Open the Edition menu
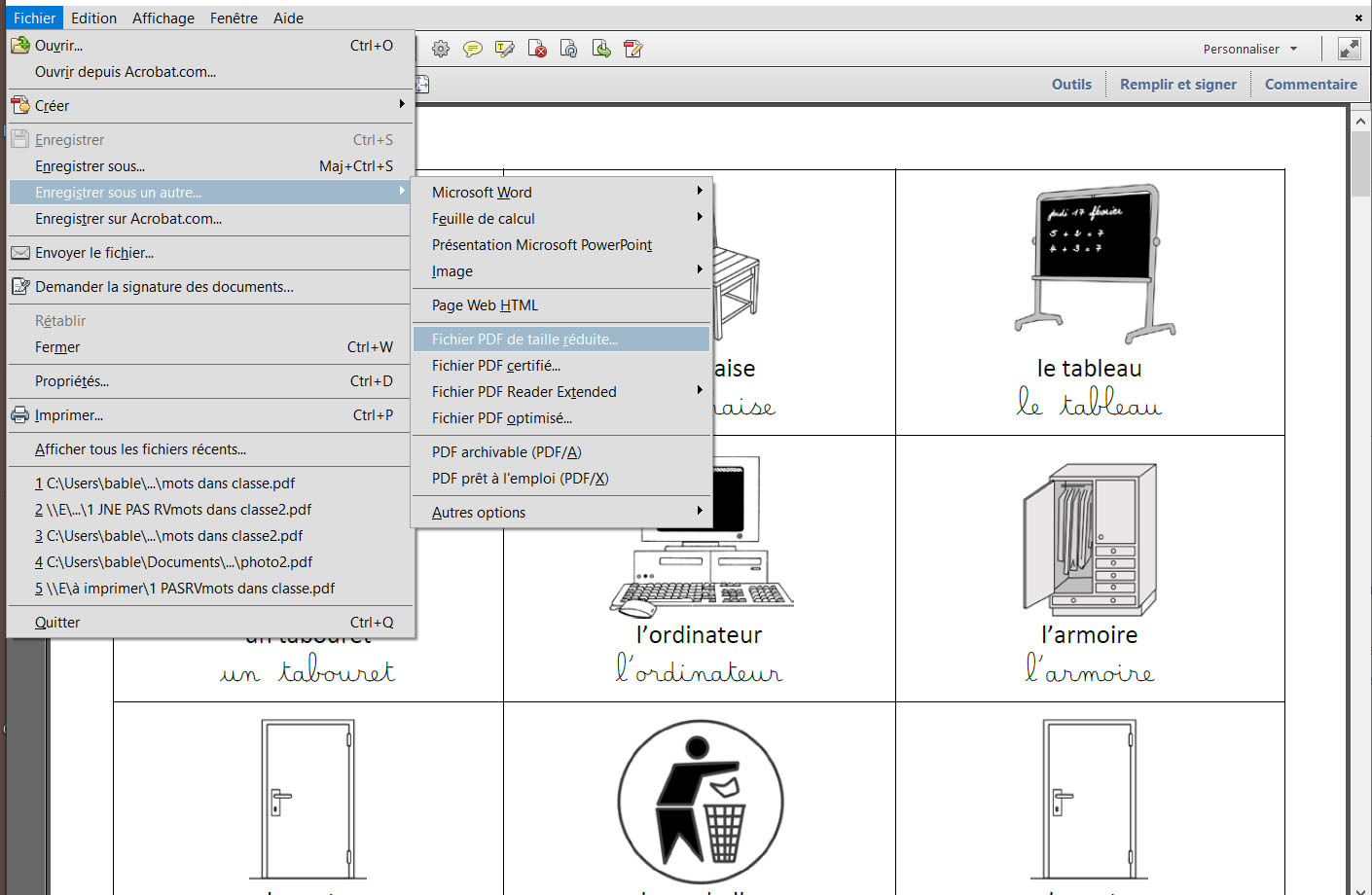 (93, 18)
